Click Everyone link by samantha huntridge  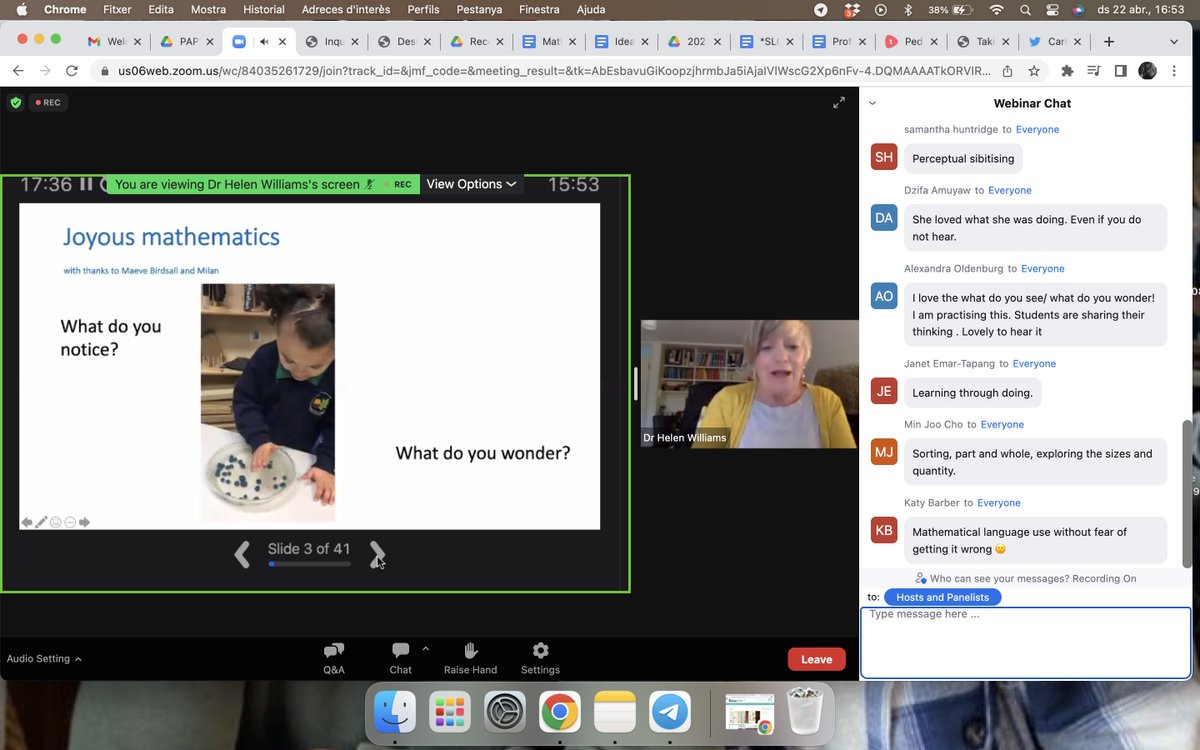[x=1037, y=129]
